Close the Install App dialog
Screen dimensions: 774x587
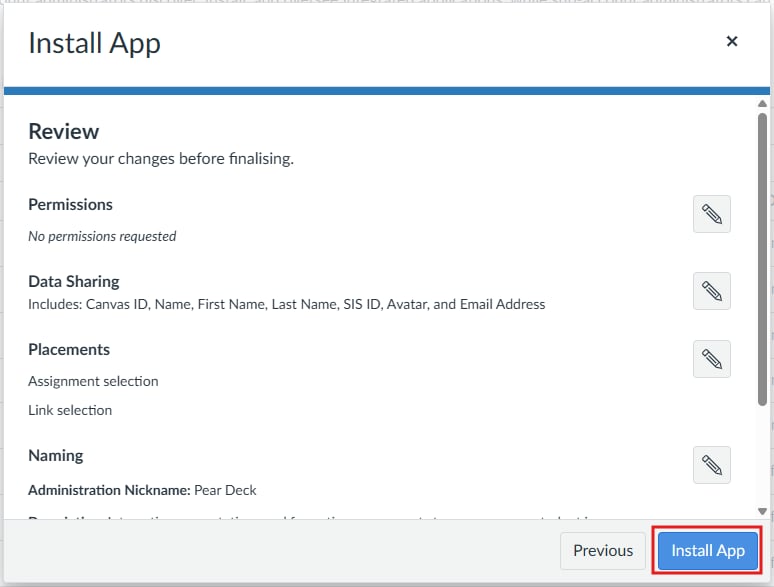coord(732,41)
